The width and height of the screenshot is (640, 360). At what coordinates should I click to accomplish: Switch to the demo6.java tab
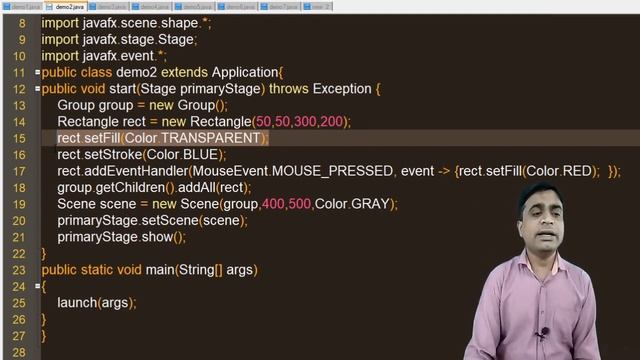point(237,7)
